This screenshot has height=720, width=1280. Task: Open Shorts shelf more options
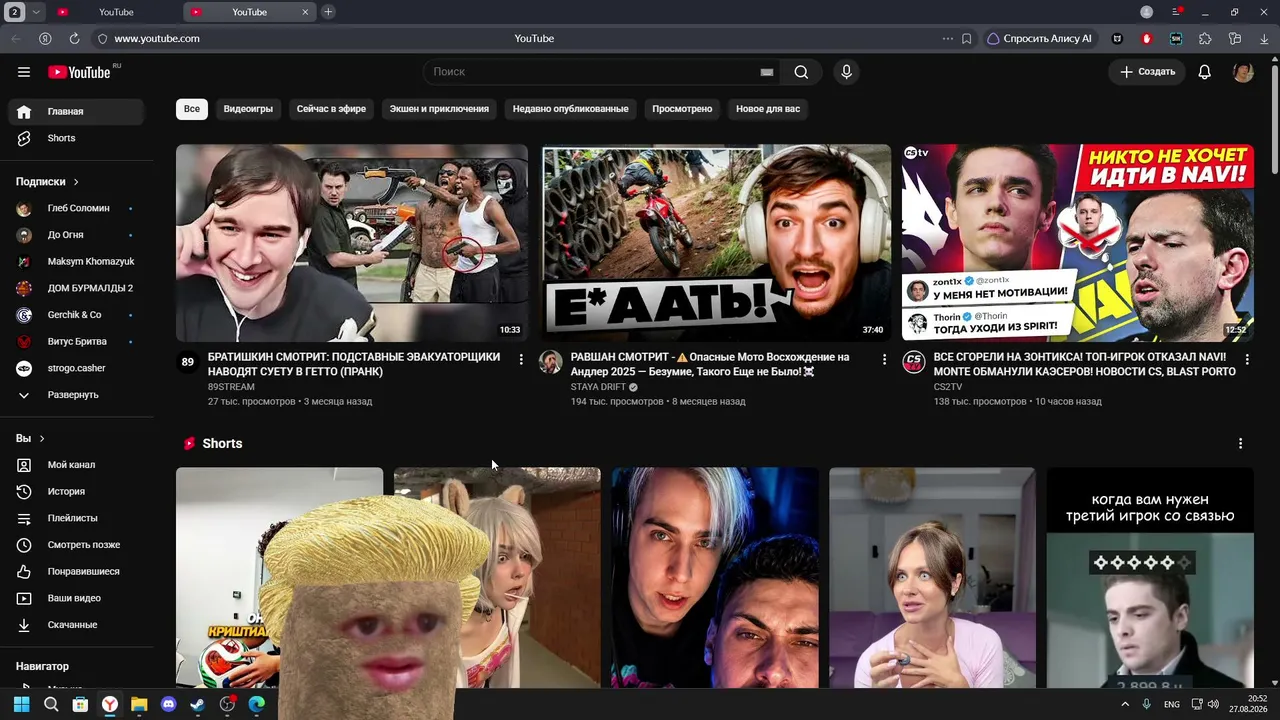[1241, 443]
